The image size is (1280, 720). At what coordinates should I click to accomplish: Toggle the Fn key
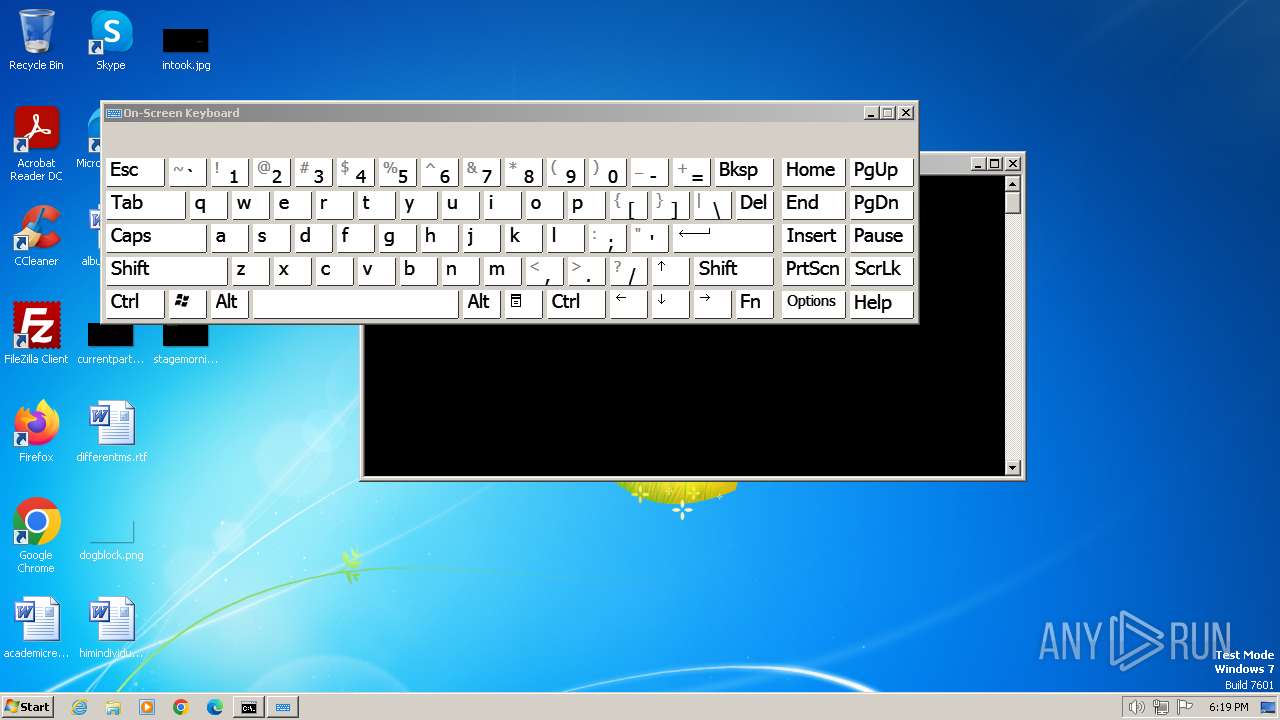coord(754,302)
